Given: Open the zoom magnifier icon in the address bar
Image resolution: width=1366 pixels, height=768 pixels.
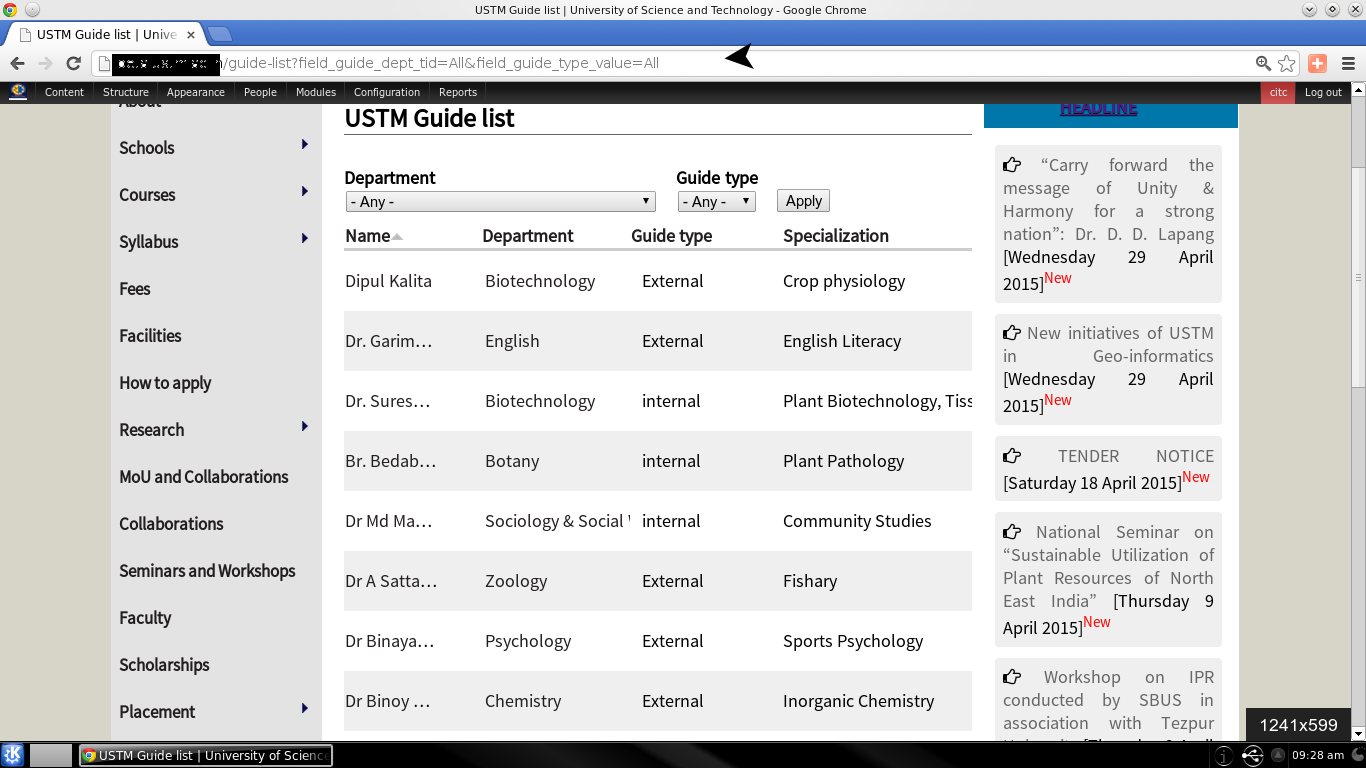Looking at the screenshot, I should click(x=1264, y=63).
